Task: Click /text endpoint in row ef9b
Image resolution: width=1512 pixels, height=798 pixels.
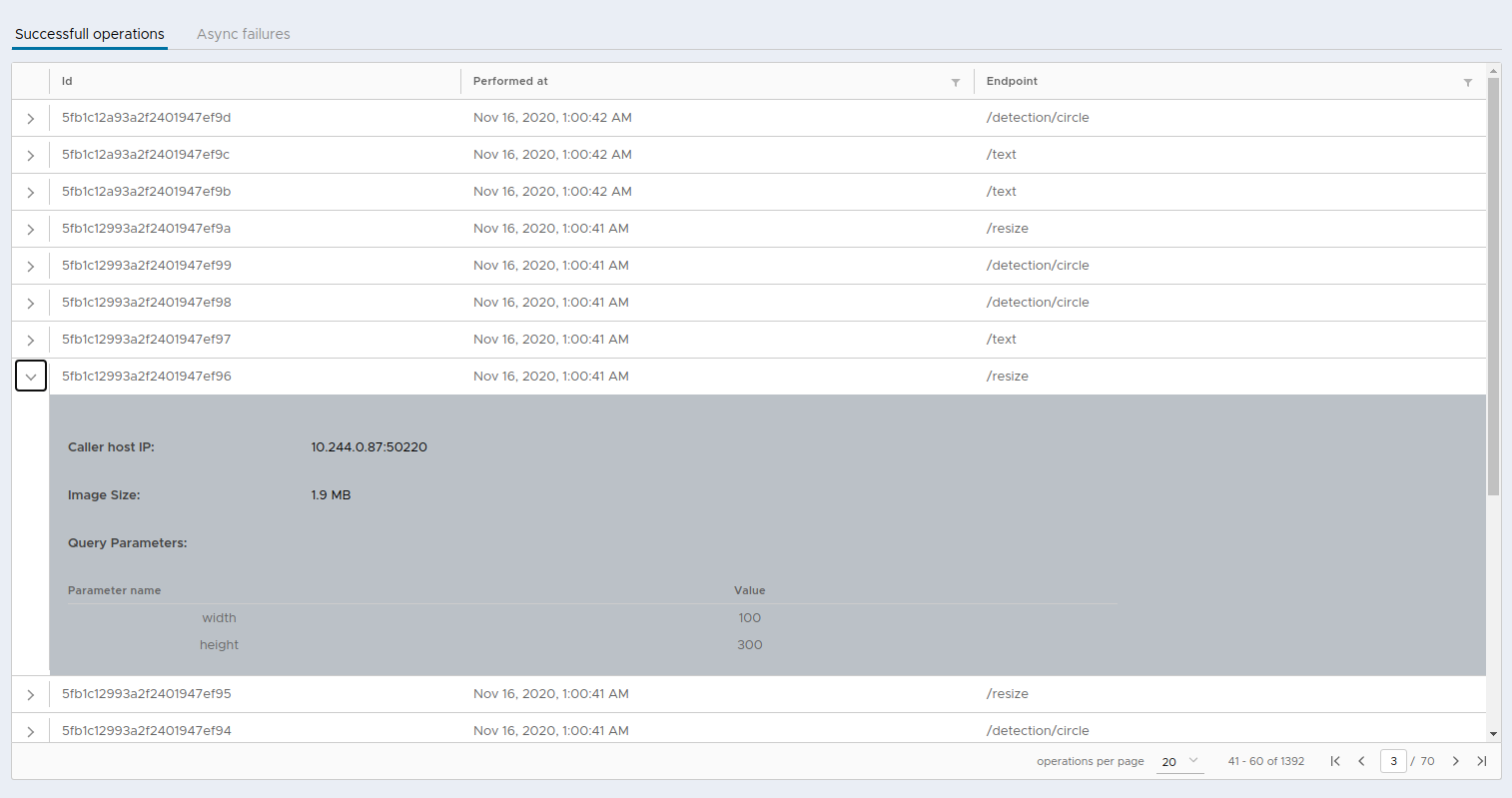Action: tap(1002, 192)
